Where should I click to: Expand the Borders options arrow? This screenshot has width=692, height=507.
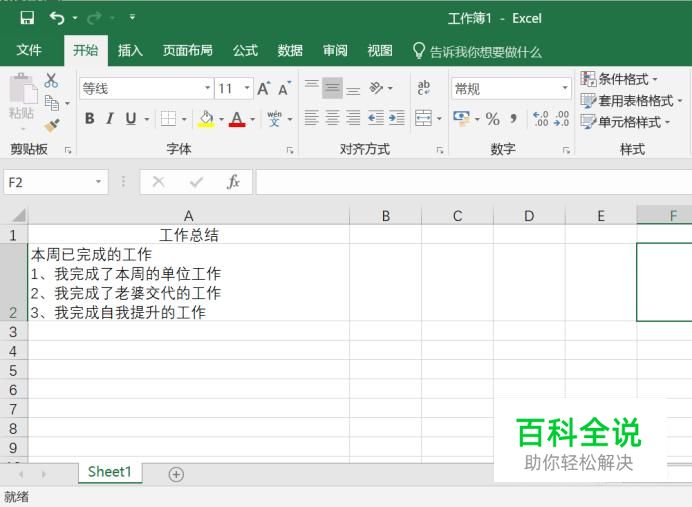(x=184, y=119)
